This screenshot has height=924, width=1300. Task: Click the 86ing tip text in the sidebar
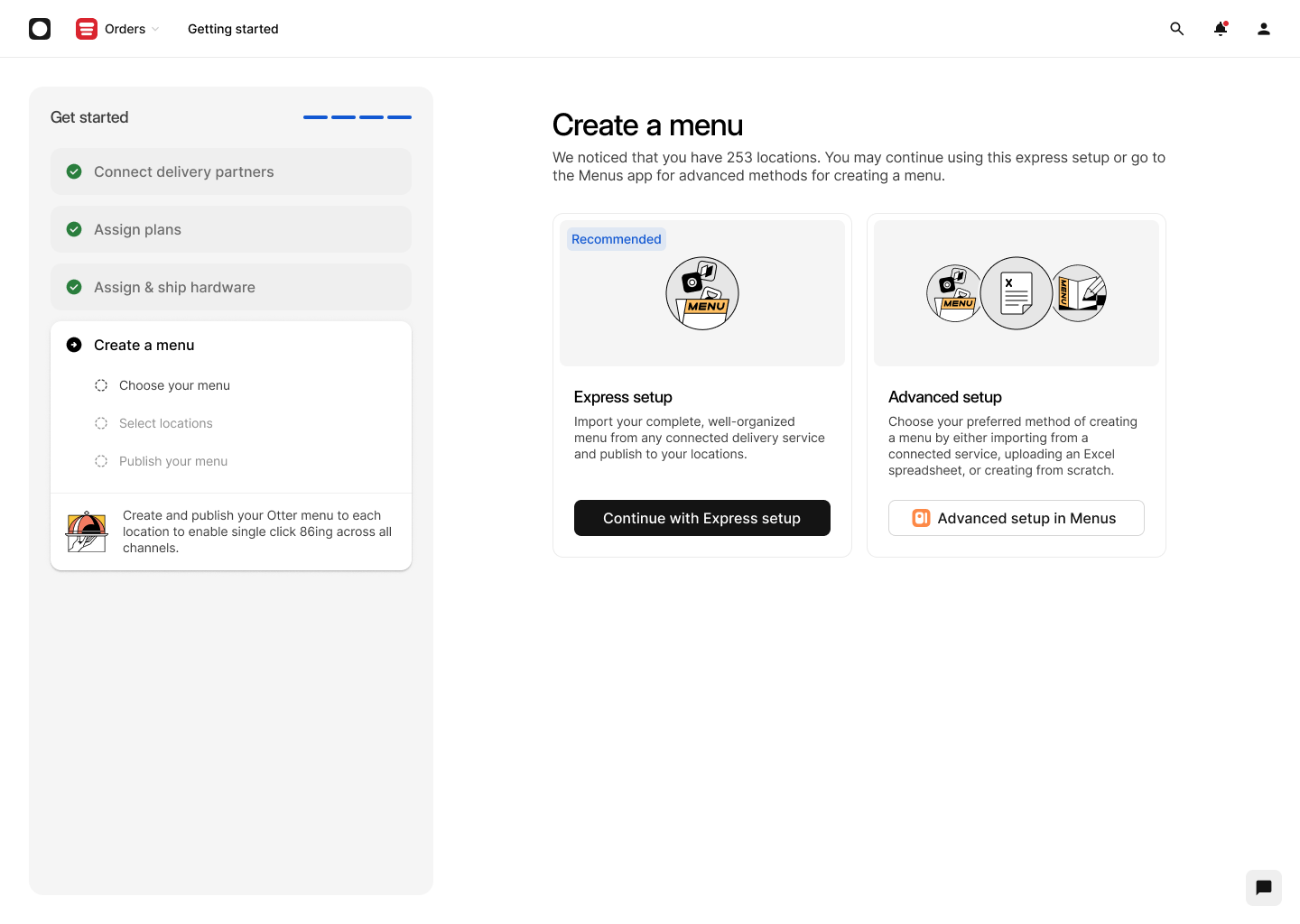[257, 531]
